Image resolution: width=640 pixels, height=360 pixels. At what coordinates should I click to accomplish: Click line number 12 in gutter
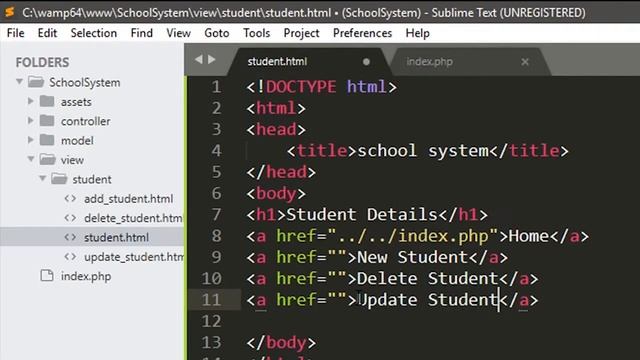(x=211, y=321)
